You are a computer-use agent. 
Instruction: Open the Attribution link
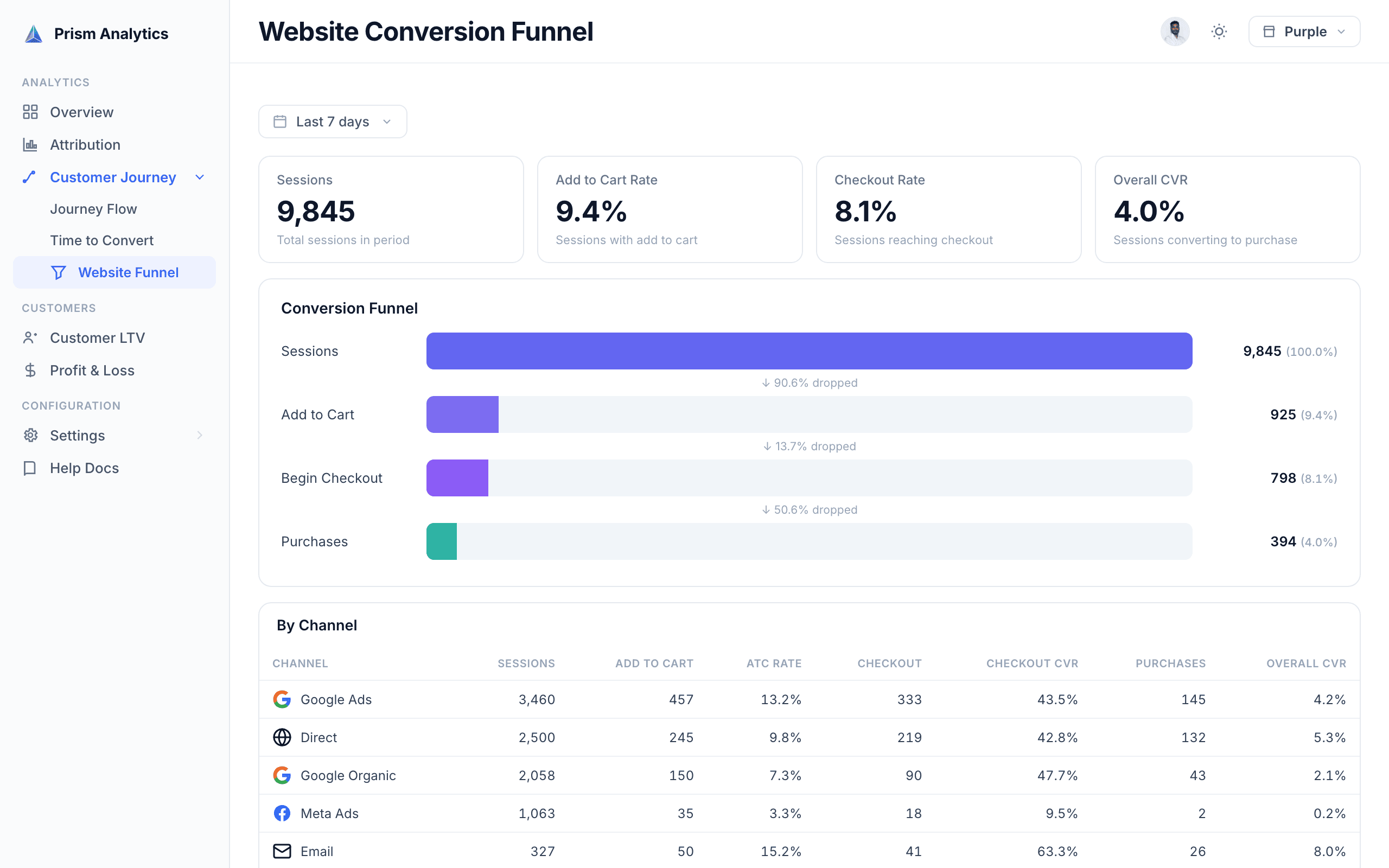[x=85, y=145]
